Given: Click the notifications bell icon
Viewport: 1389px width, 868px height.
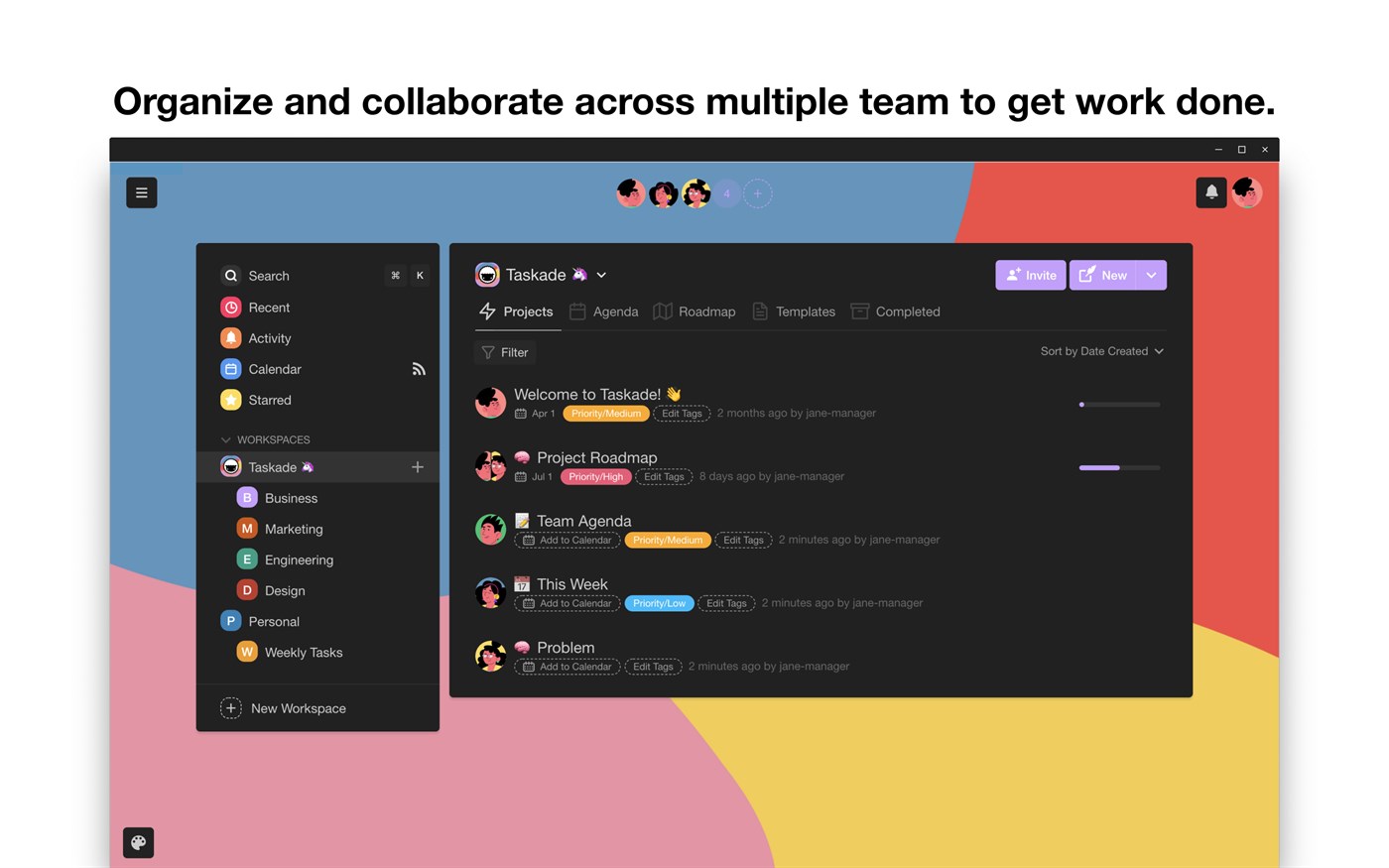Looking at the screenshot, I should (1211, 192).
